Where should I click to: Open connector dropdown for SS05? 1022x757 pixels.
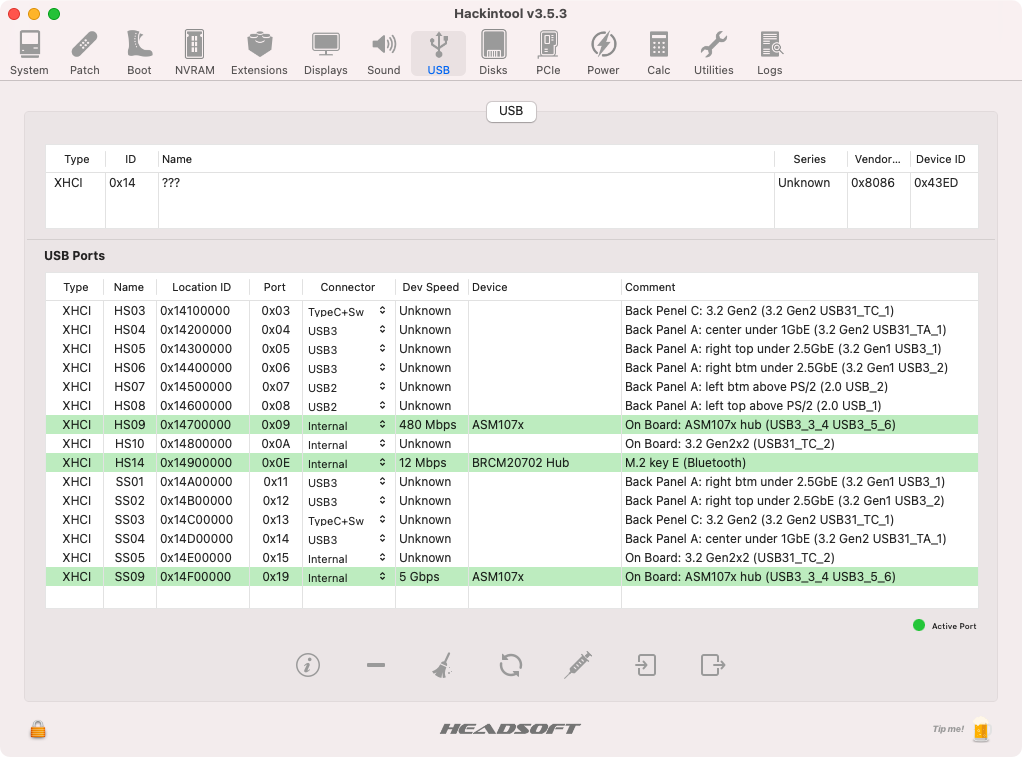(x=348, y=558)
